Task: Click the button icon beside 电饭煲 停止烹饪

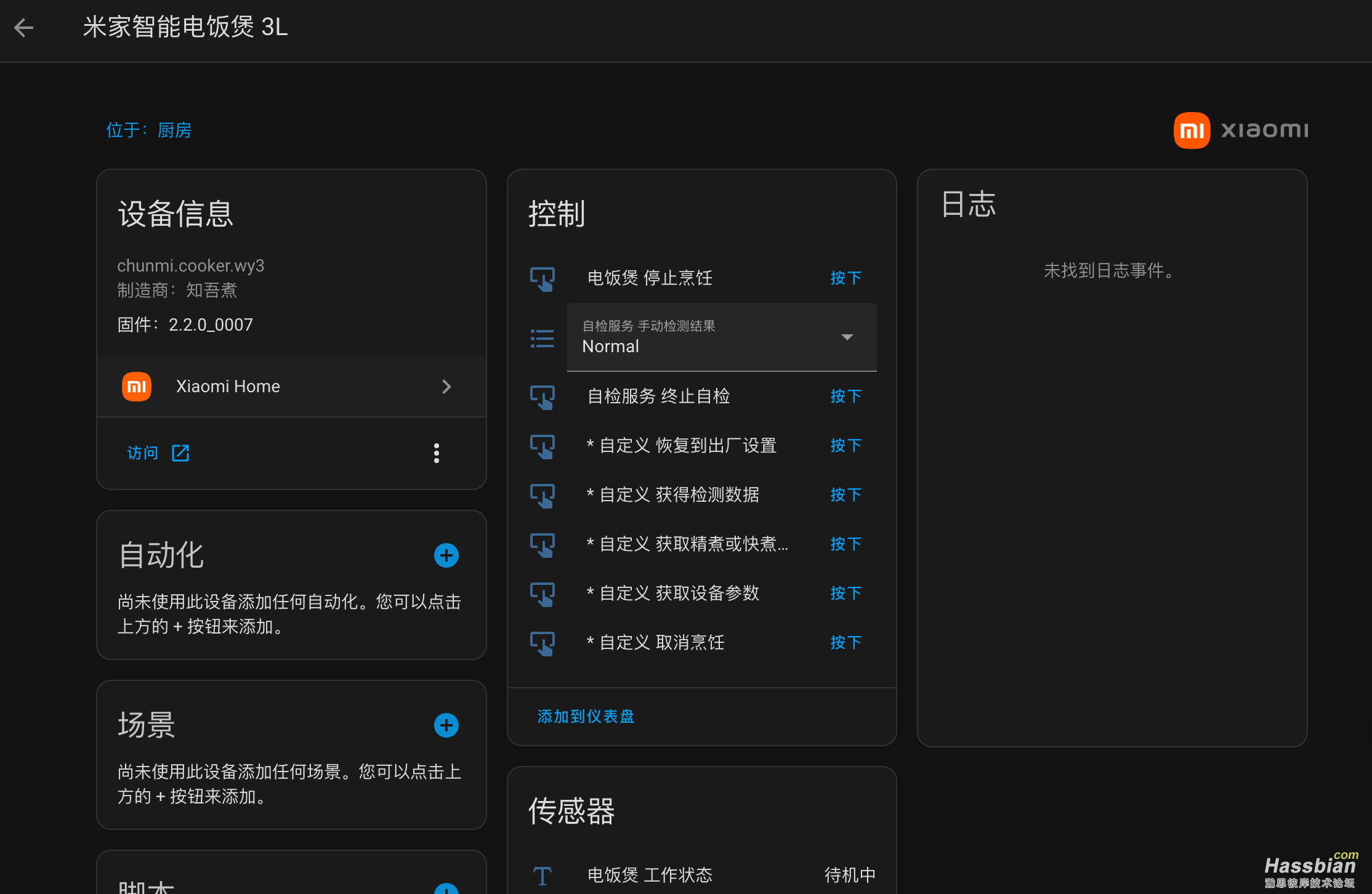Action: tap(543, 278)
